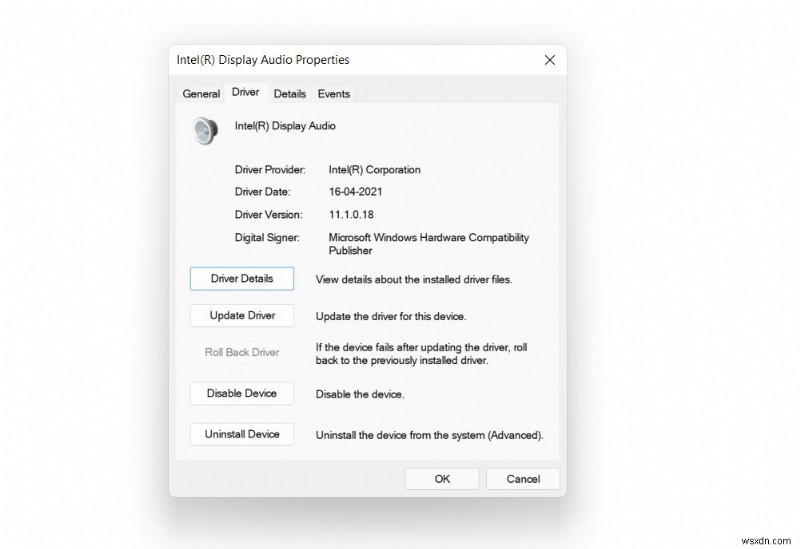Click the roll back driver description text

pos(421,354)
